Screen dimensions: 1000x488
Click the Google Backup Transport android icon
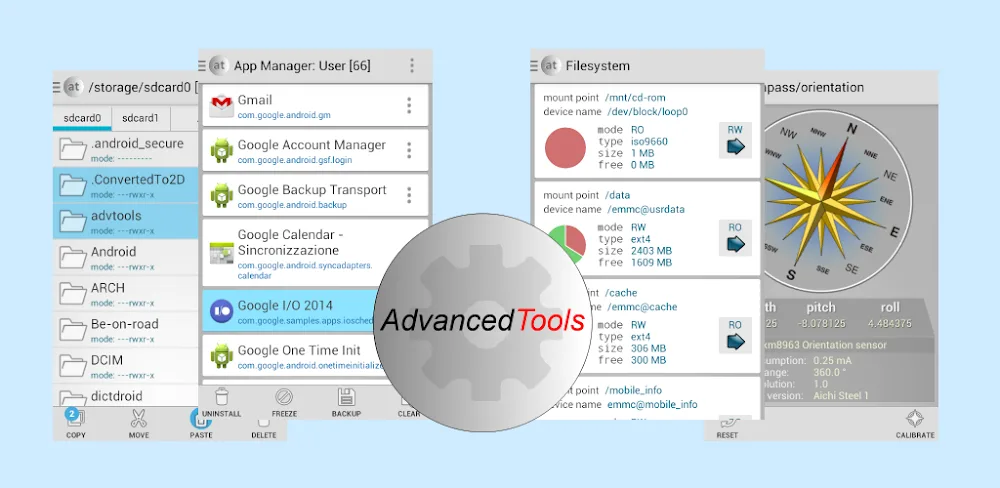(221, 196)
